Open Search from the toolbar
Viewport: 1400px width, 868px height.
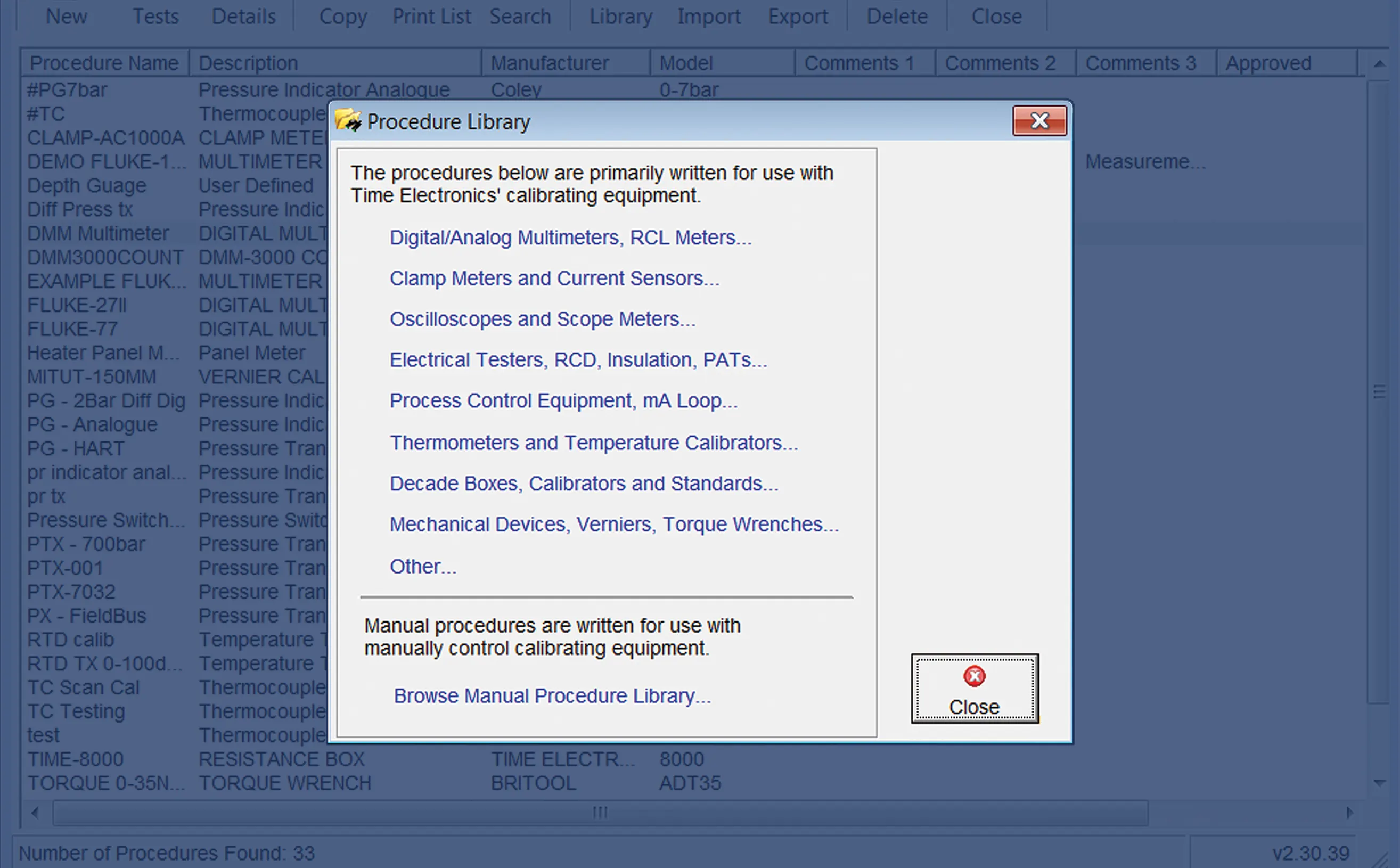(x=520, y=16)
